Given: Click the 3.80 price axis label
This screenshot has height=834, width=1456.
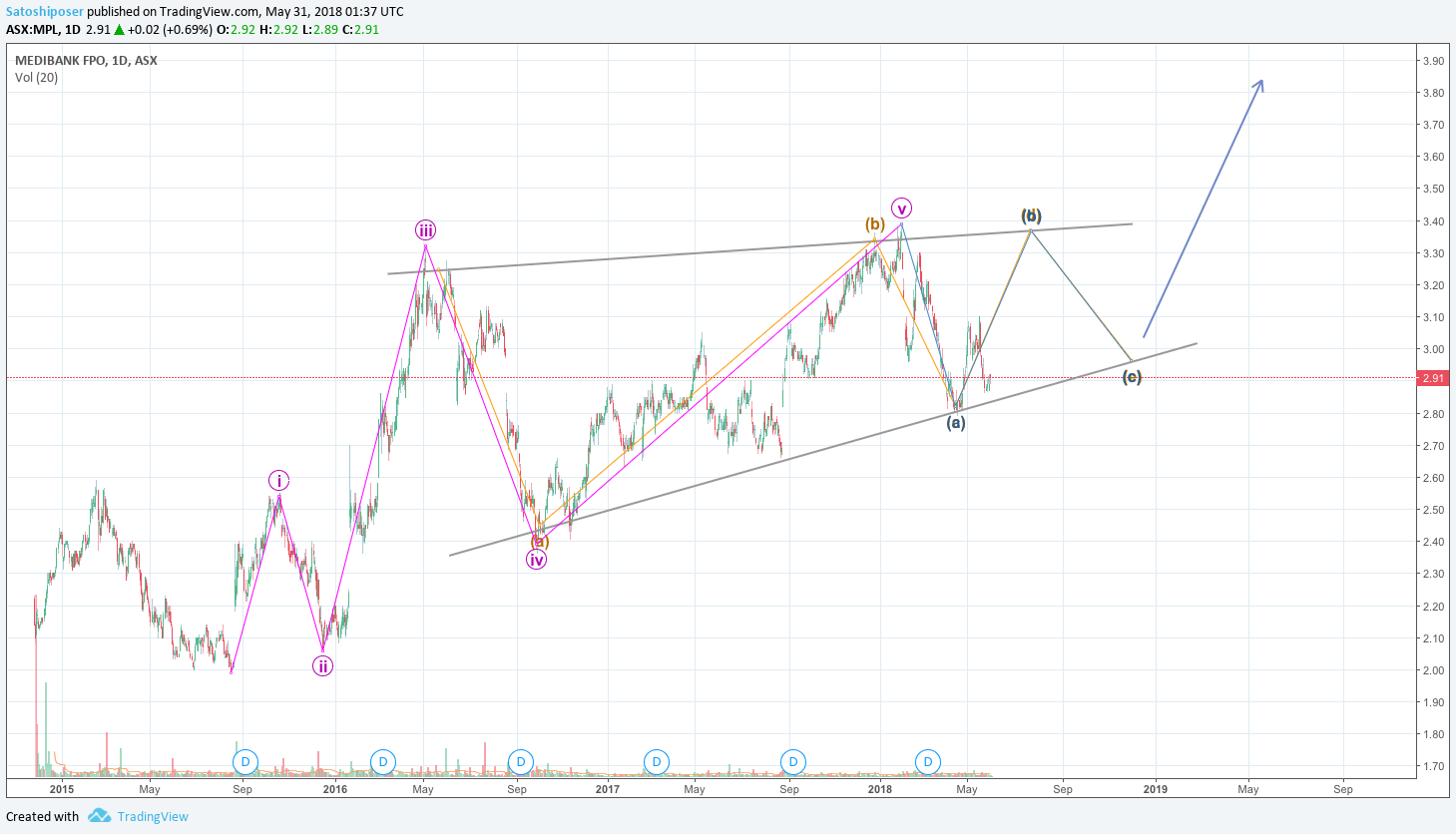Looking at the screenshot, I should pyautogui.click(x=1432, y=93).
